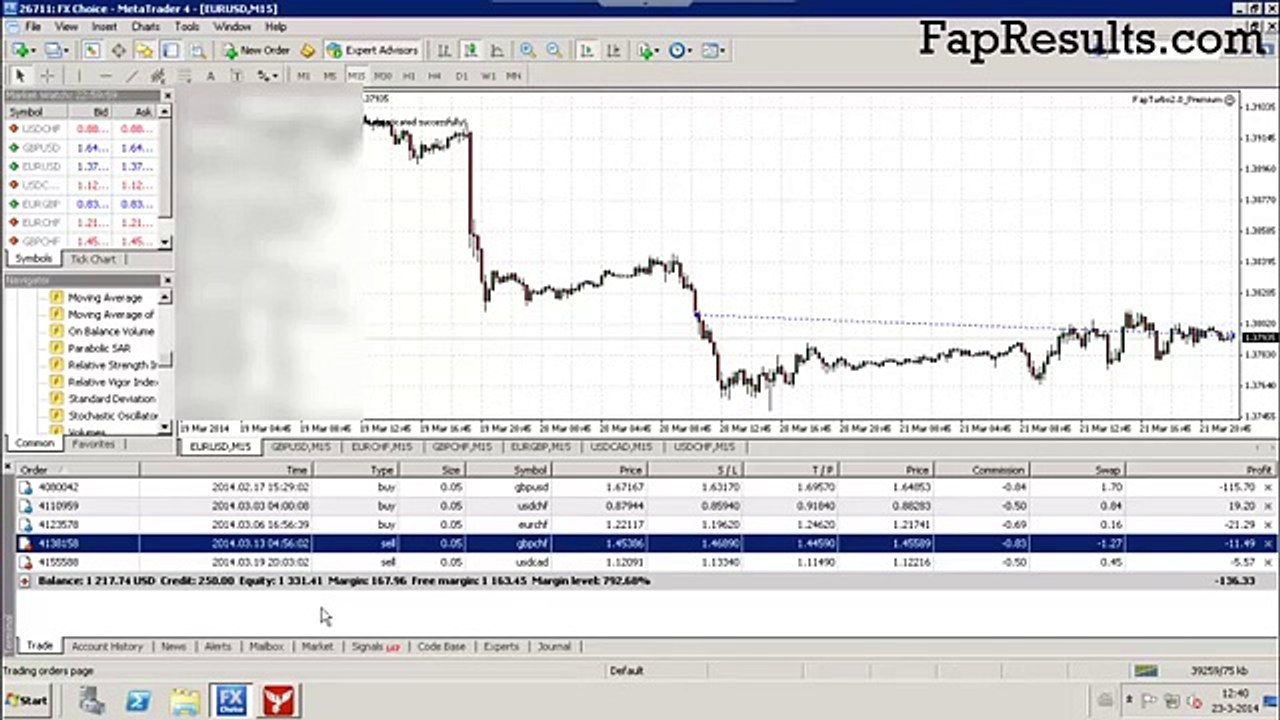This screenshot has width=1280, height=720.
Task: Open the Charts menu
Action: click(x=145, y=26)
